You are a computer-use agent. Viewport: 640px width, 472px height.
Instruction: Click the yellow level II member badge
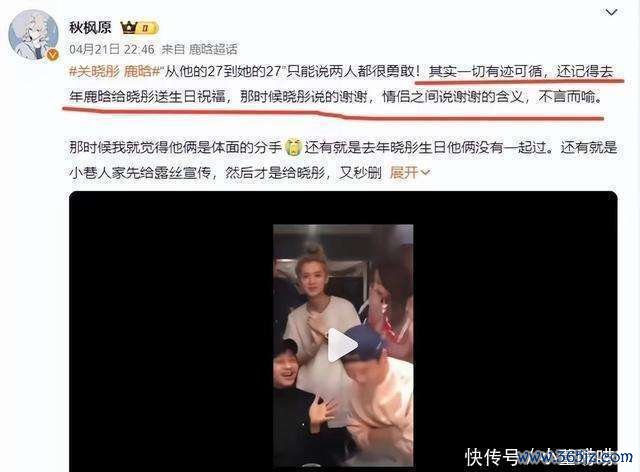pos(148,28)
